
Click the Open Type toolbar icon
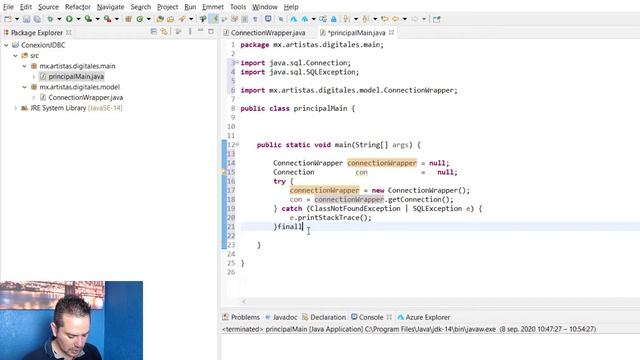tap(160, 19)
